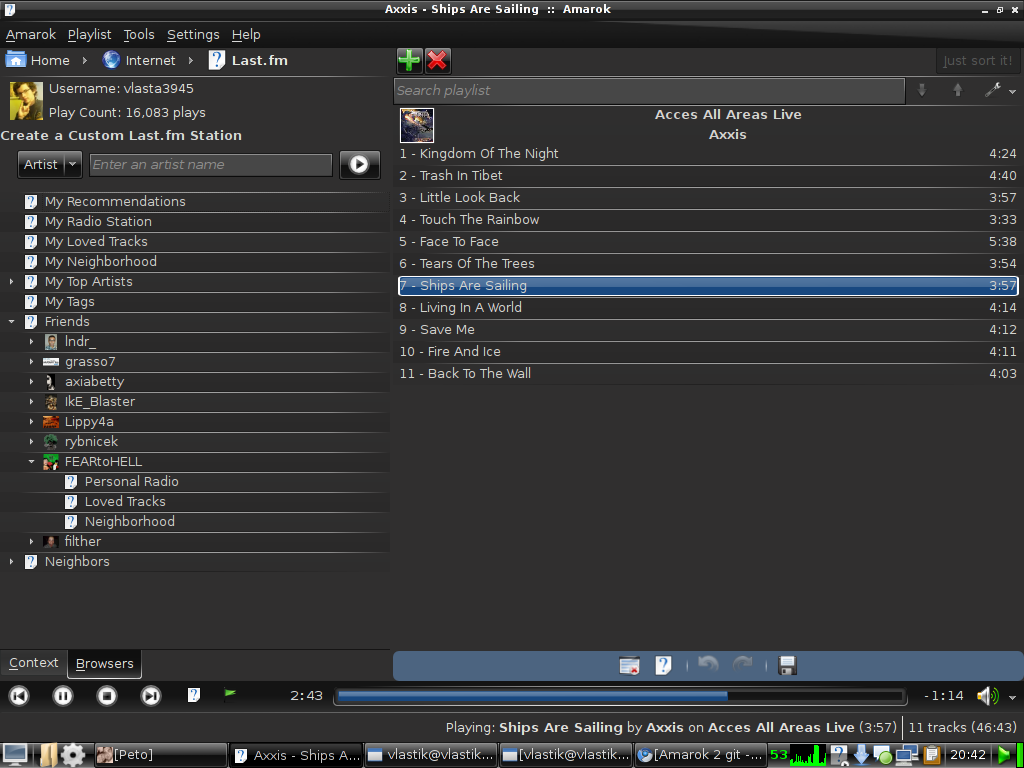Click the track progress seek slider
1024x768 pixels.
point(620,696)
